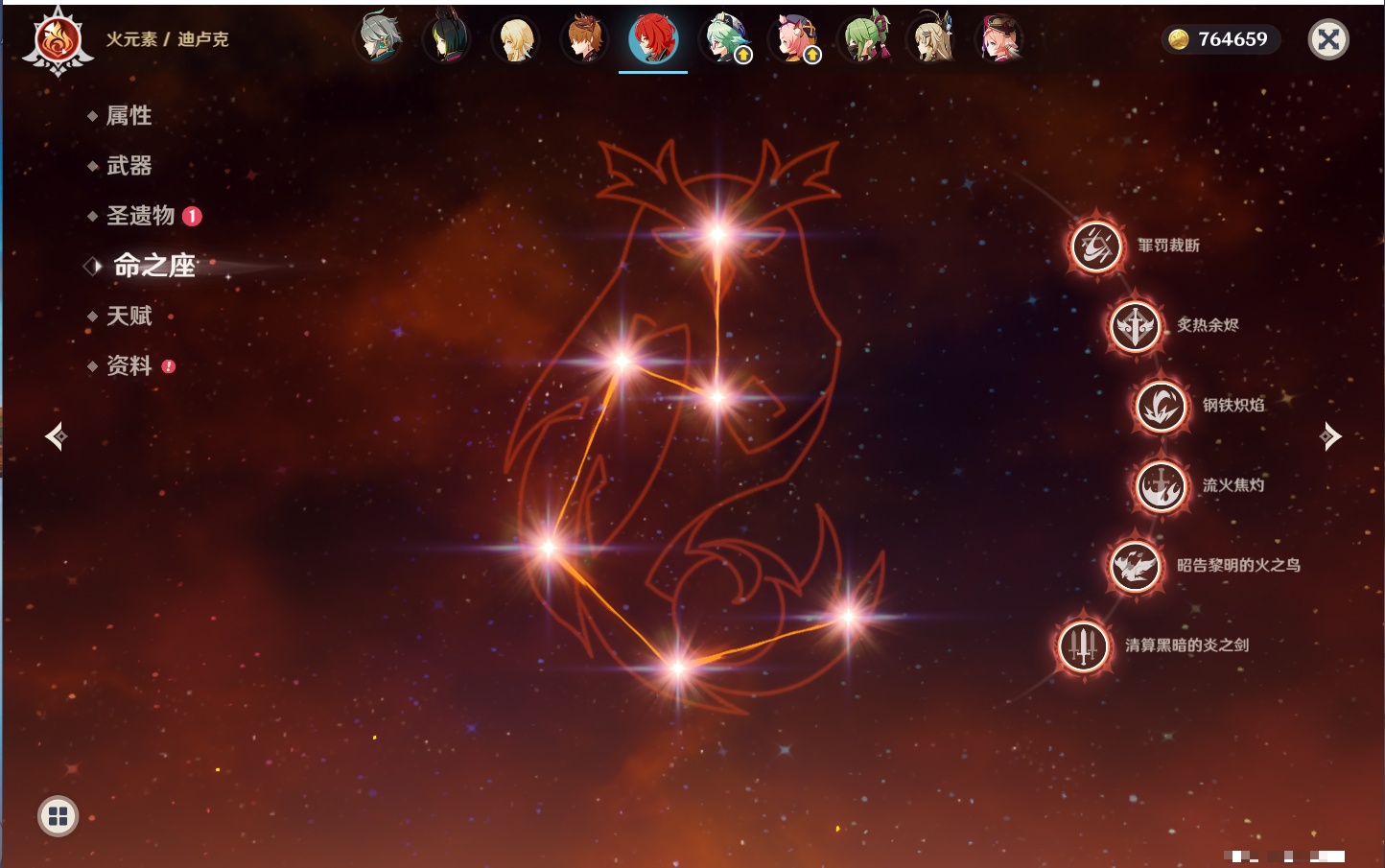
Task: Open 昭告黎明的火之鸟 constellation icon
Action: tap(1135, 566)
